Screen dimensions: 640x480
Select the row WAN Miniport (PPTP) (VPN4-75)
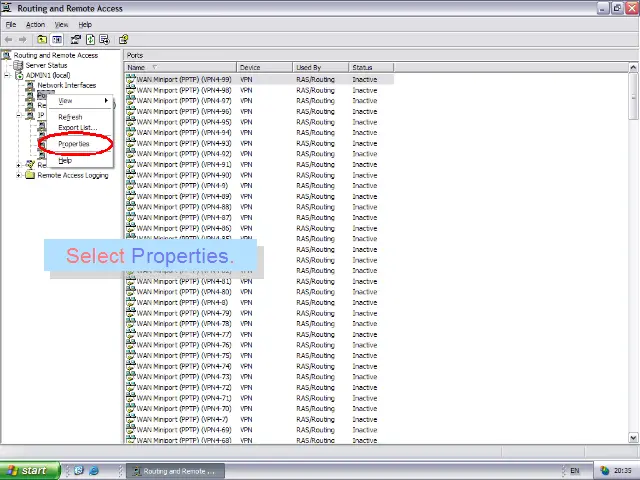pos(260,356)
